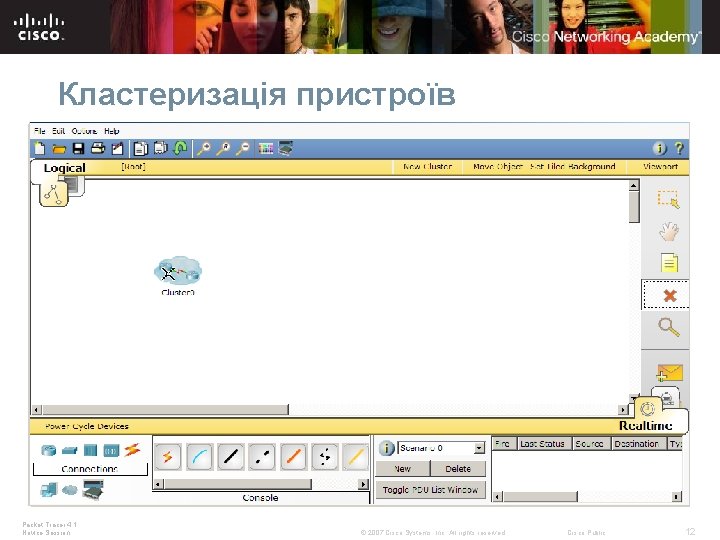The height and width of the screenshot is (540, 720).
Task: Open the Custom Devices Dialog icon
Action: coord(285,148)
